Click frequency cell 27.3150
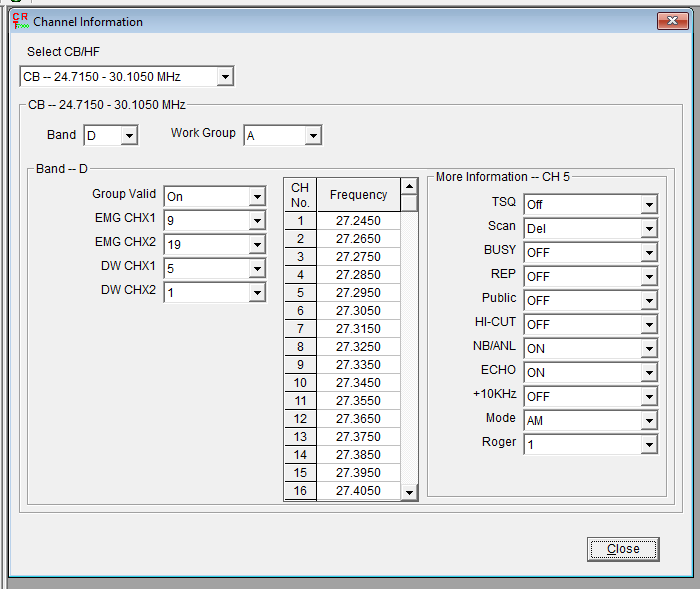This screenshot has width=700, height=589. coord(358,329)
